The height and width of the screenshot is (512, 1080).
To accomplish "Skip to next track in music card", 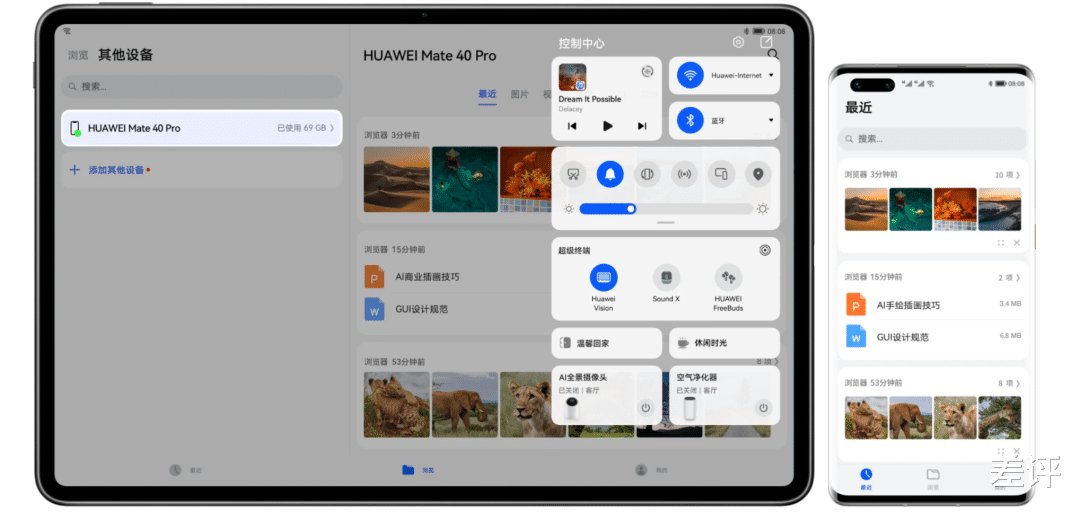I will (642, 126).
